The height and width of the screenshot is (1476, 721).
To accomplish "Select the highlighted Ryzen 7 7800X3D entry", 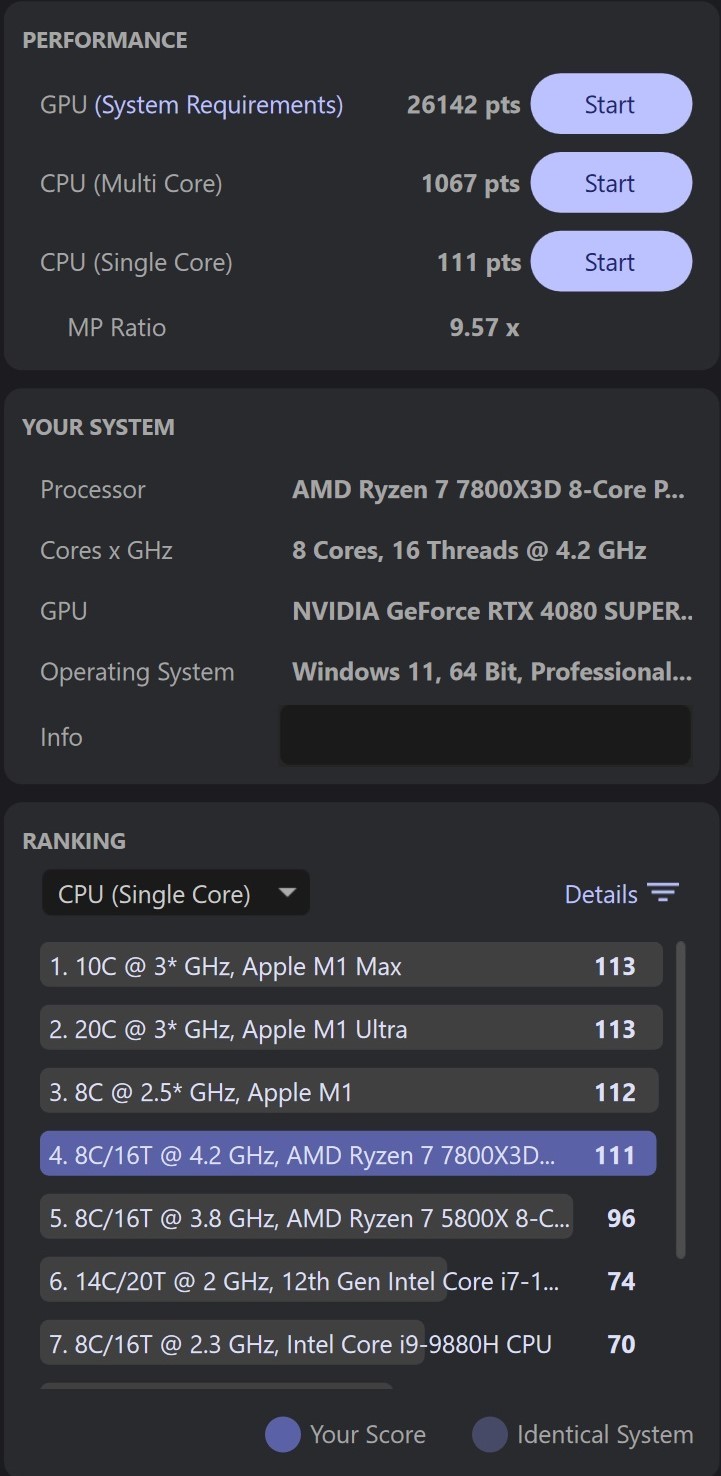I will [x=348, y=1155].
